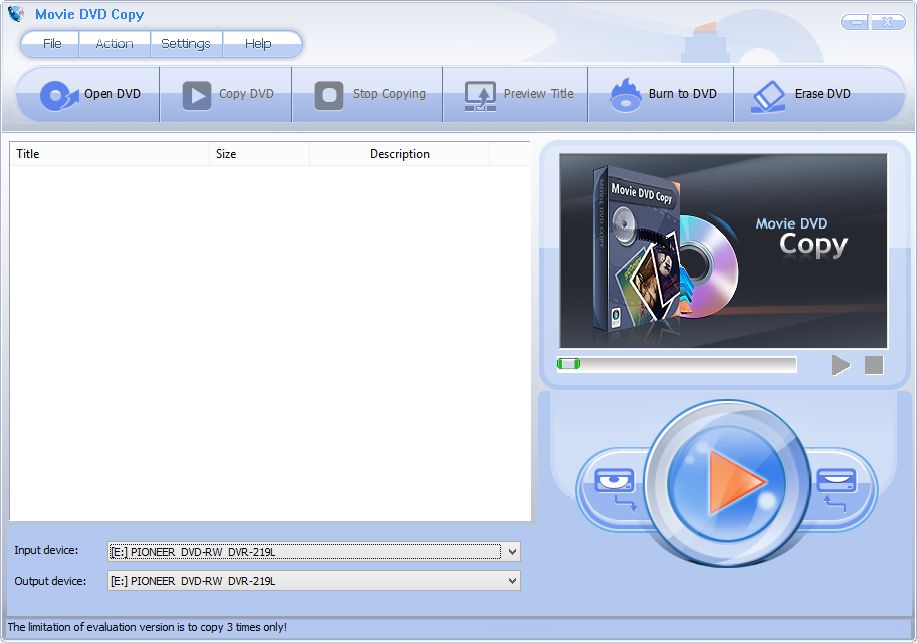Expand the Input device dropdown arrow
Image resolution: width=917 pixels, height=643 pixels.
click(512, 552)
